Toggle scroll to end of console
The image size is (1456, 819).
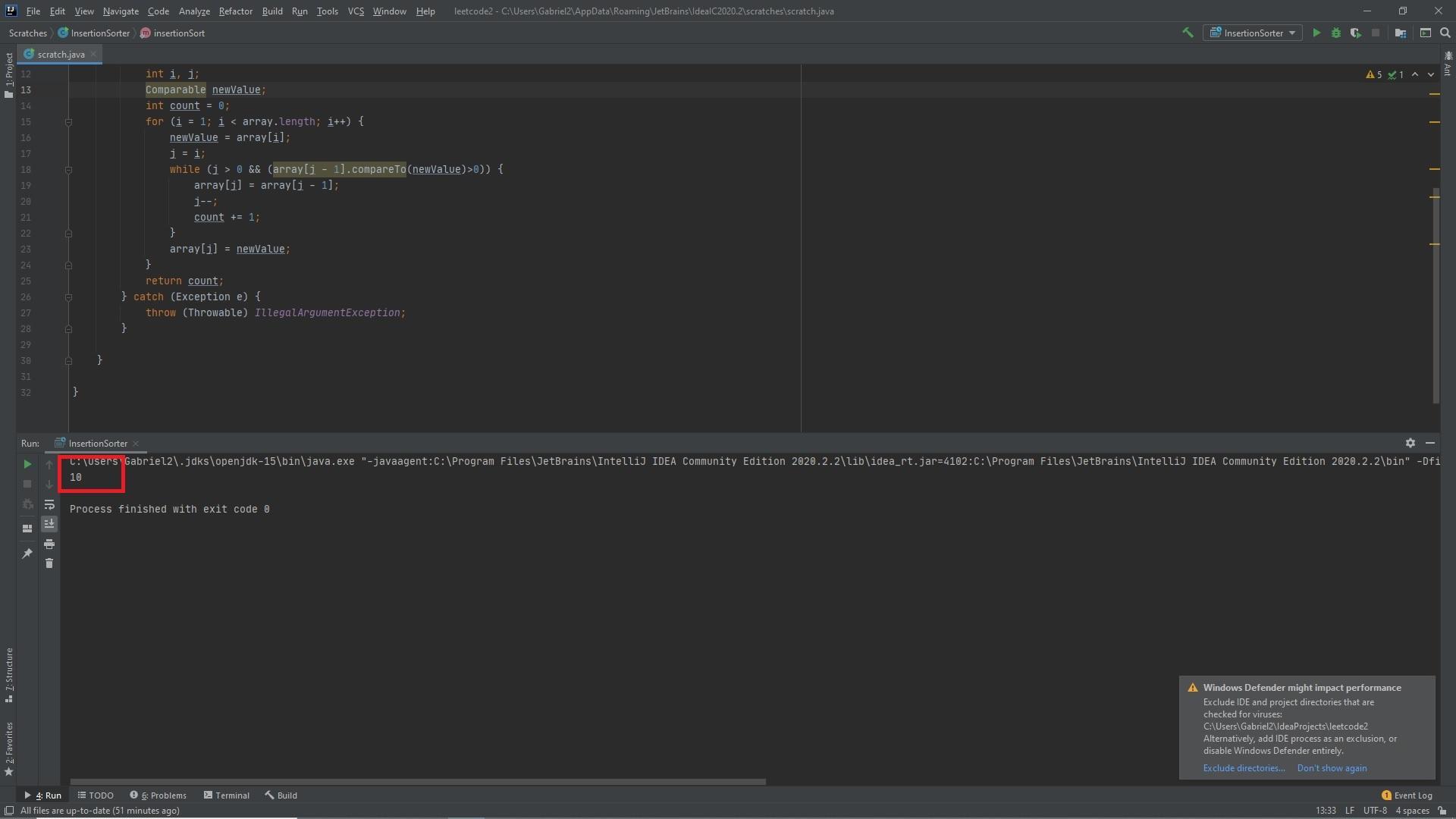[49, 524]
